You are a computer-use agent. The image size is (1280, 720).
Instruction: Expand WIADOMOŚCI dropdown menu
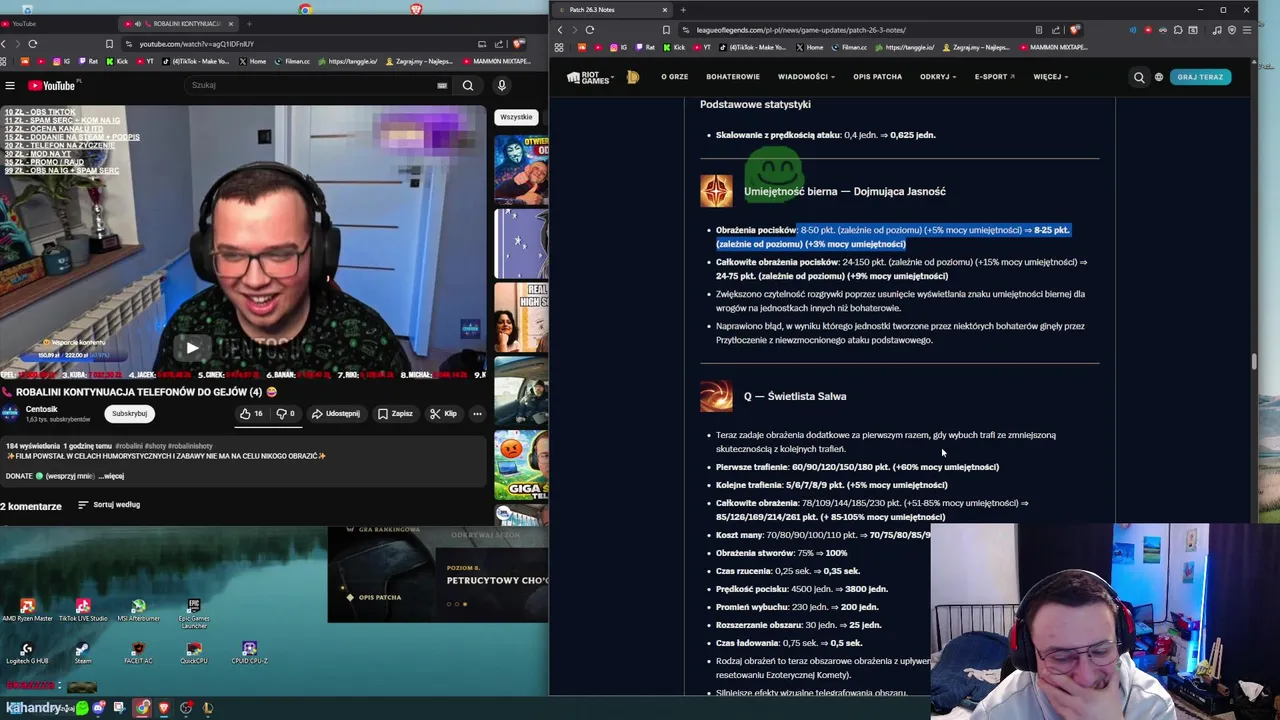tap(806, 77)
